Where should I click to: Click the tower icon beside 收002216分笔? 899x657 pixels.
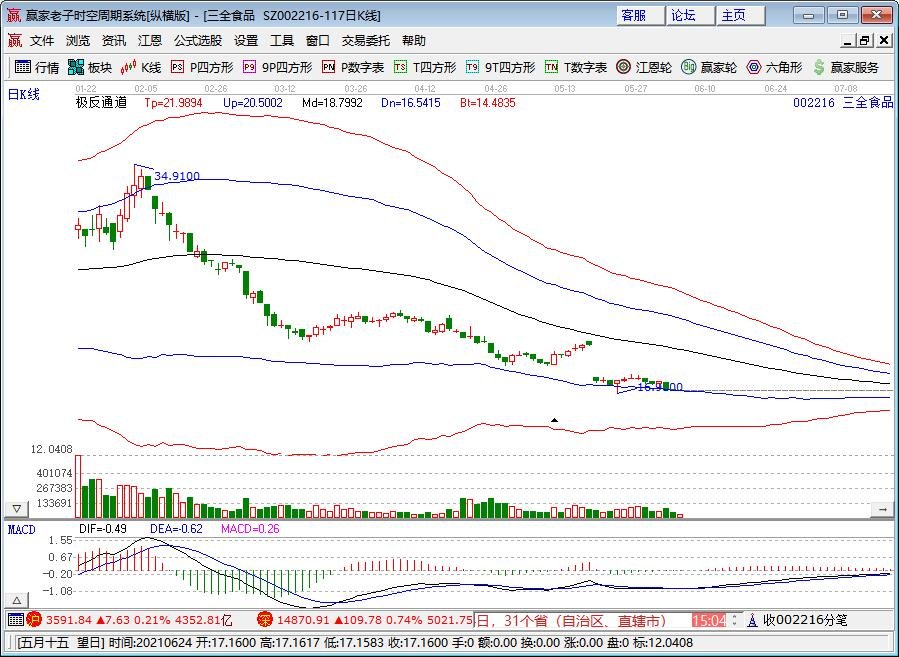tap(752, 620)
